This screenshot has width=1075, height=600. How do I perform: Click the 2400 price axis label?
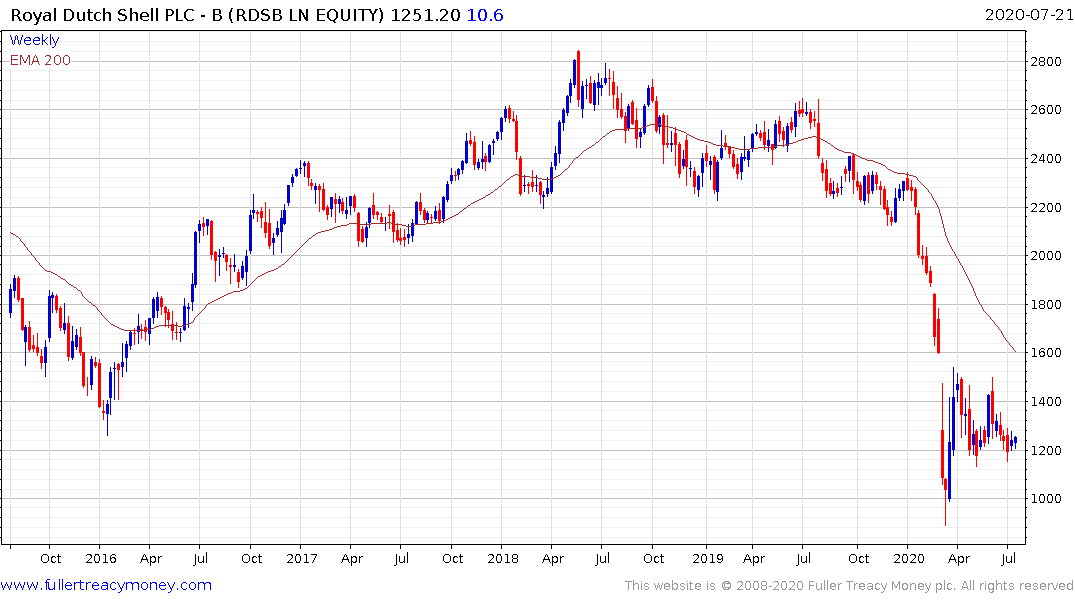[1046, 158]
